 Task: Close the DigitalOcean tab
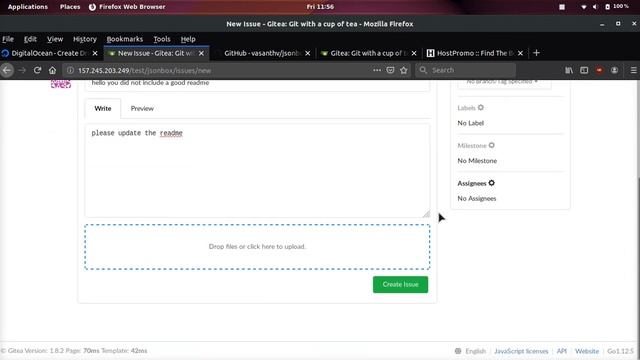pyautogui.click(x=95, y=53)
